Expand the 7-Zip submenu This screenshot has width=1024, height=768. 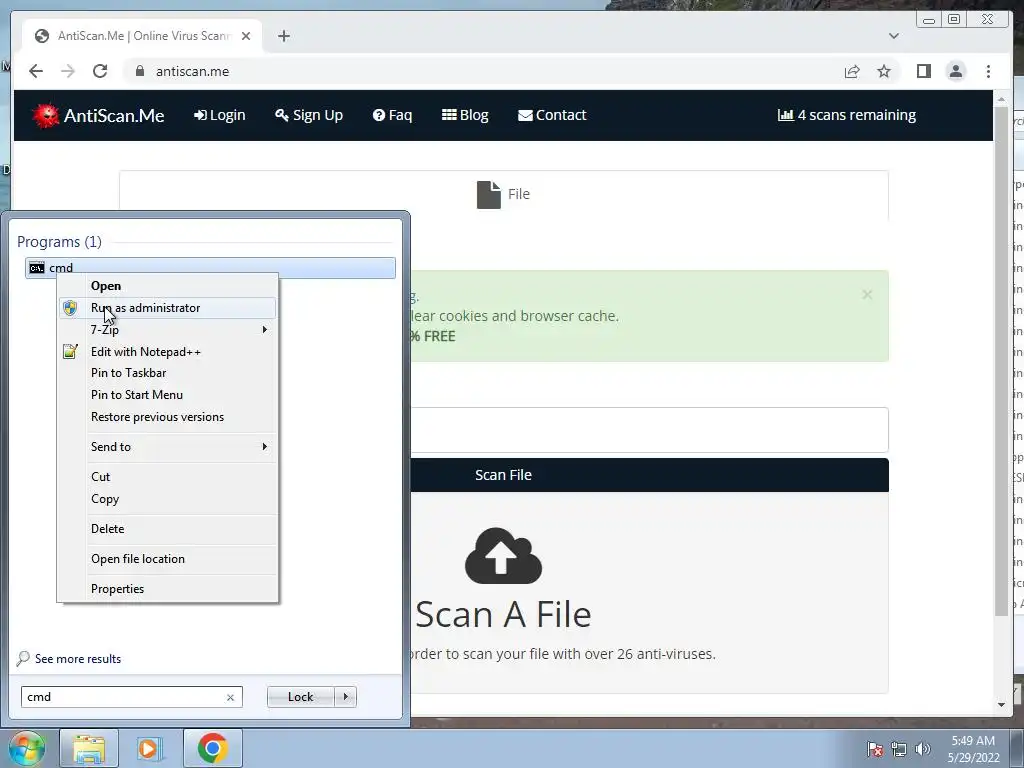pos(167,330)
